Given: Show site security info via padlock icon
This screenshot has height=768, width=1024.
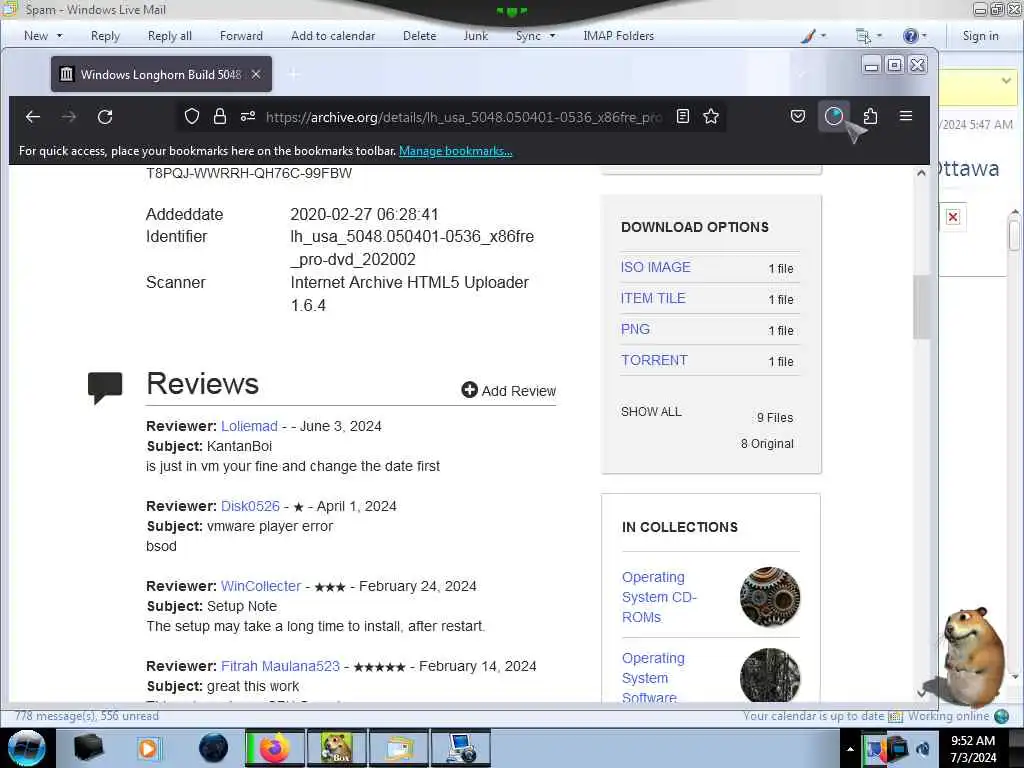Looking at the screenshot, I should point(220,116).
